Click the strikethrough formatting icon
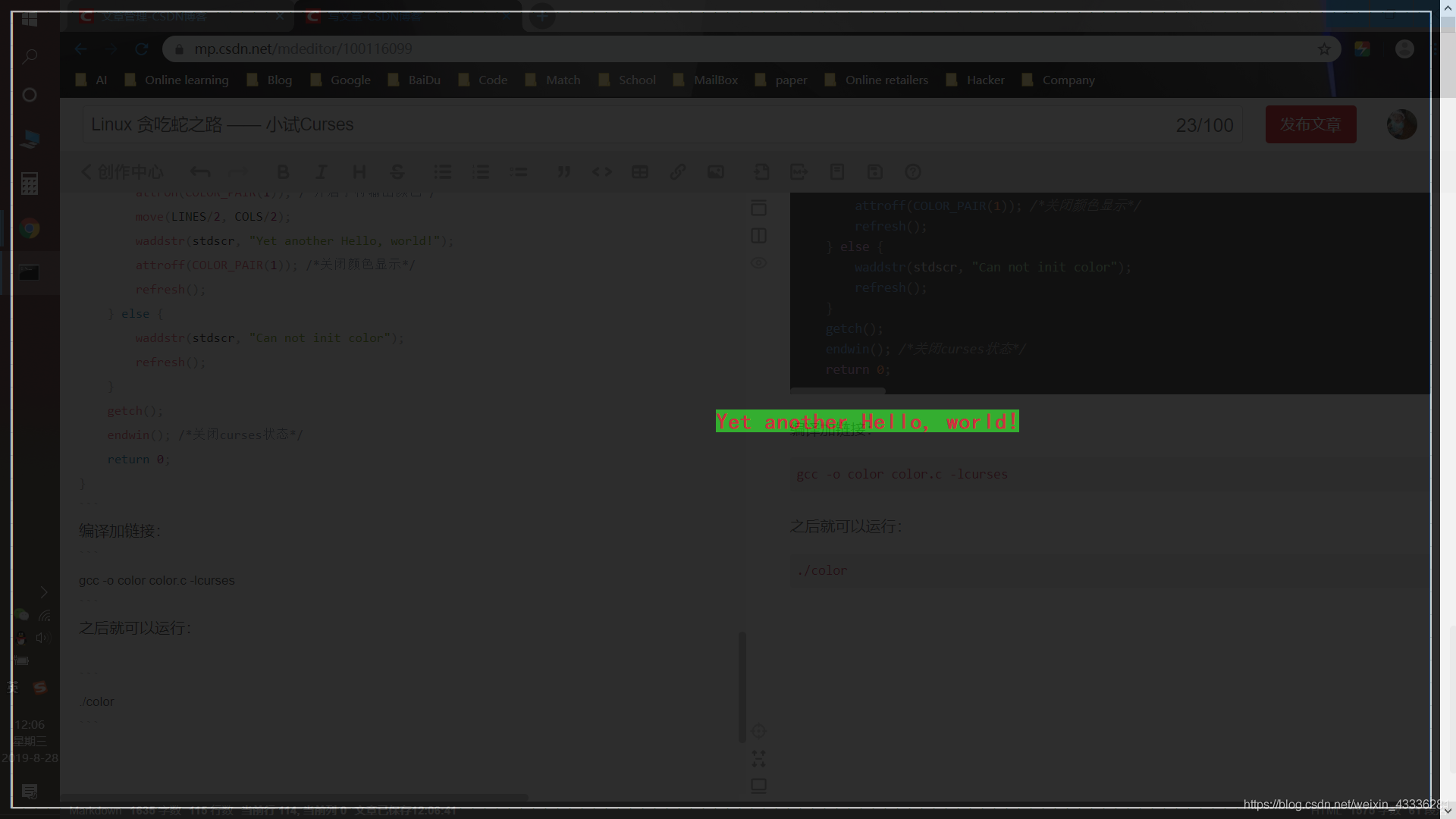The width and height of the screenshot is (1456, 819). click(397, 171)
